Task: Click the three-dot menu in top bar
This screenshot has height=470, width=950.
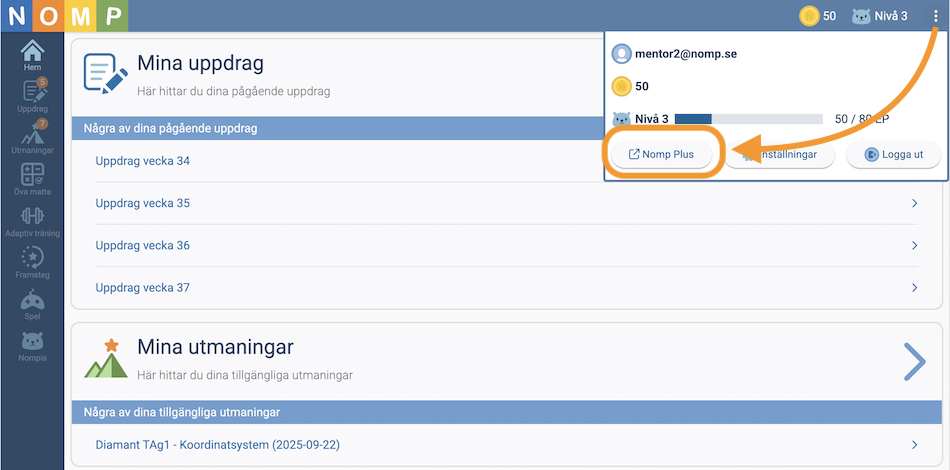Action: [934, 16]
